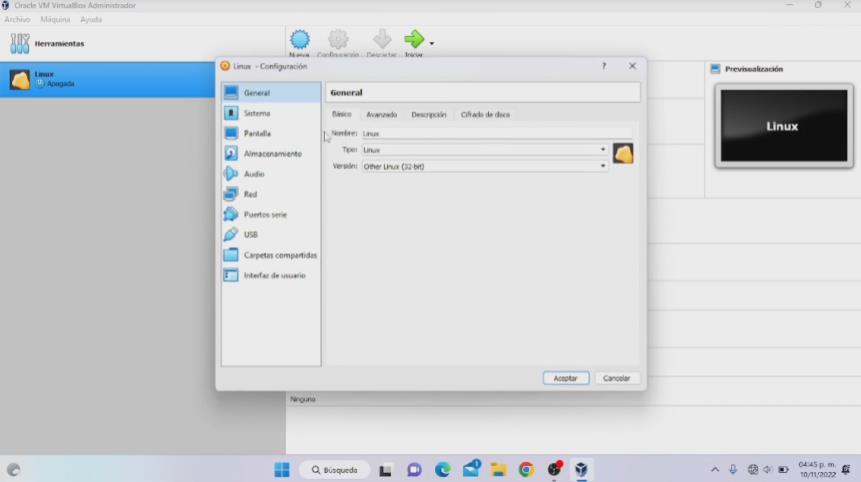Click the volume tray icon
861x482 pixels.
click(768, 470)
